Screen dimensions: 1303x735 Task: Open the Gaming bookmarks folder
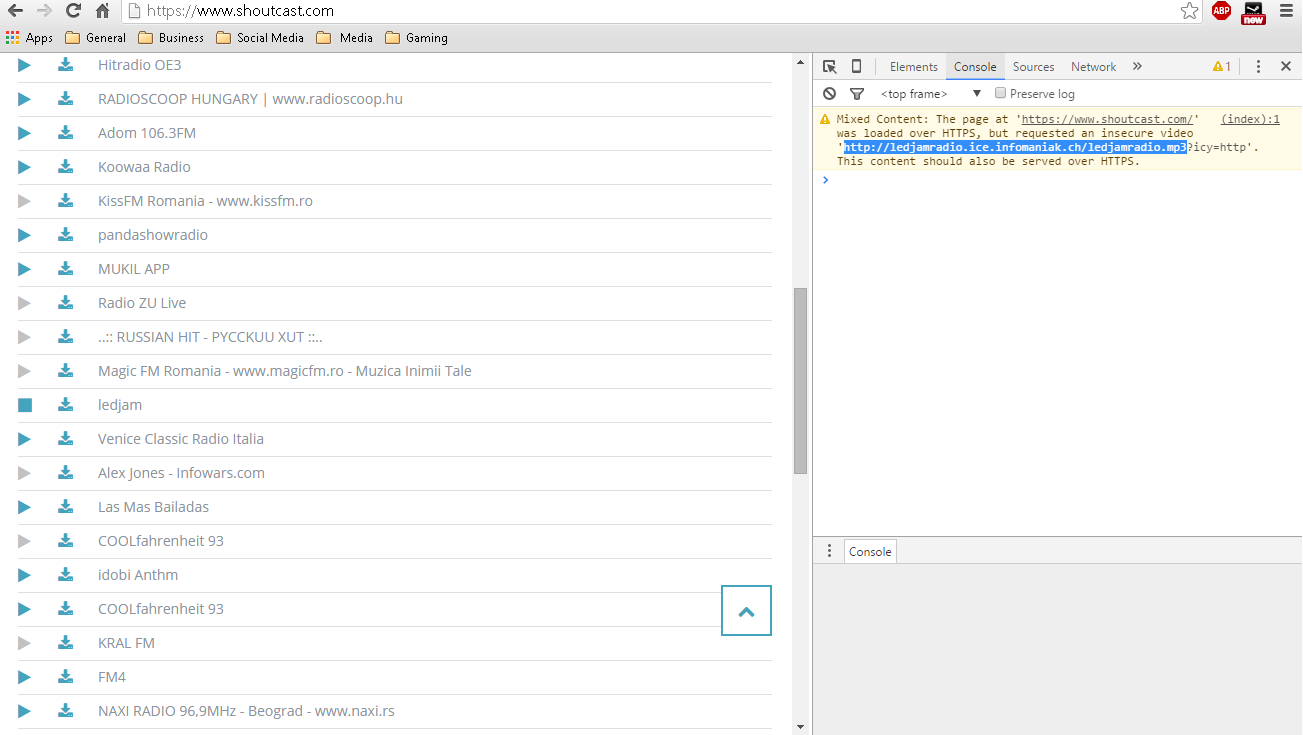pyautogui.click(x=417, y=38)
